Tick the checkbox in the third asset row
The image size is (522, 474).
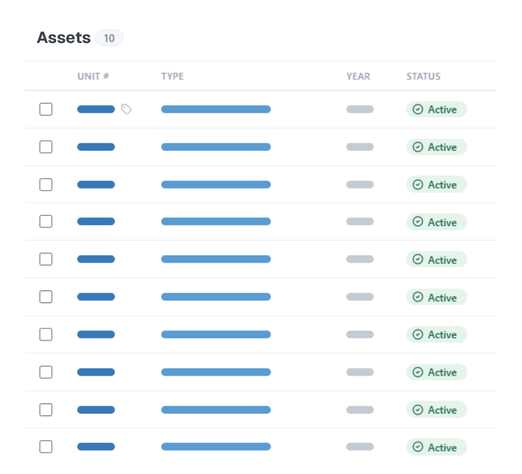tap(46, 184)
